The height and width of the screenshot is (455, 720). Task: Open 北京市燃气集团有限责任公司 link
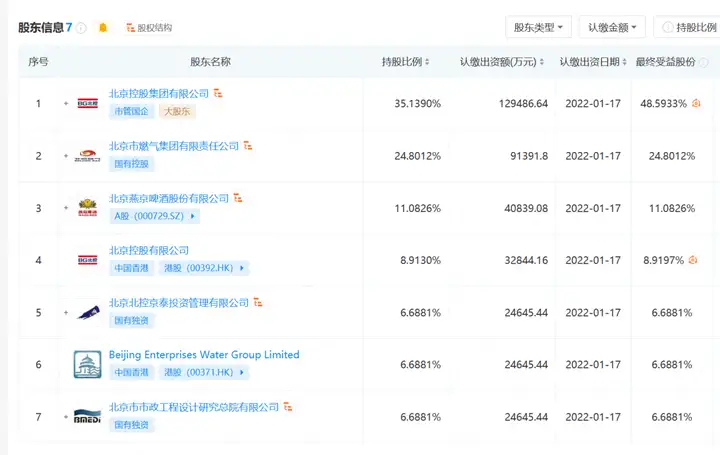click(174, 146)
